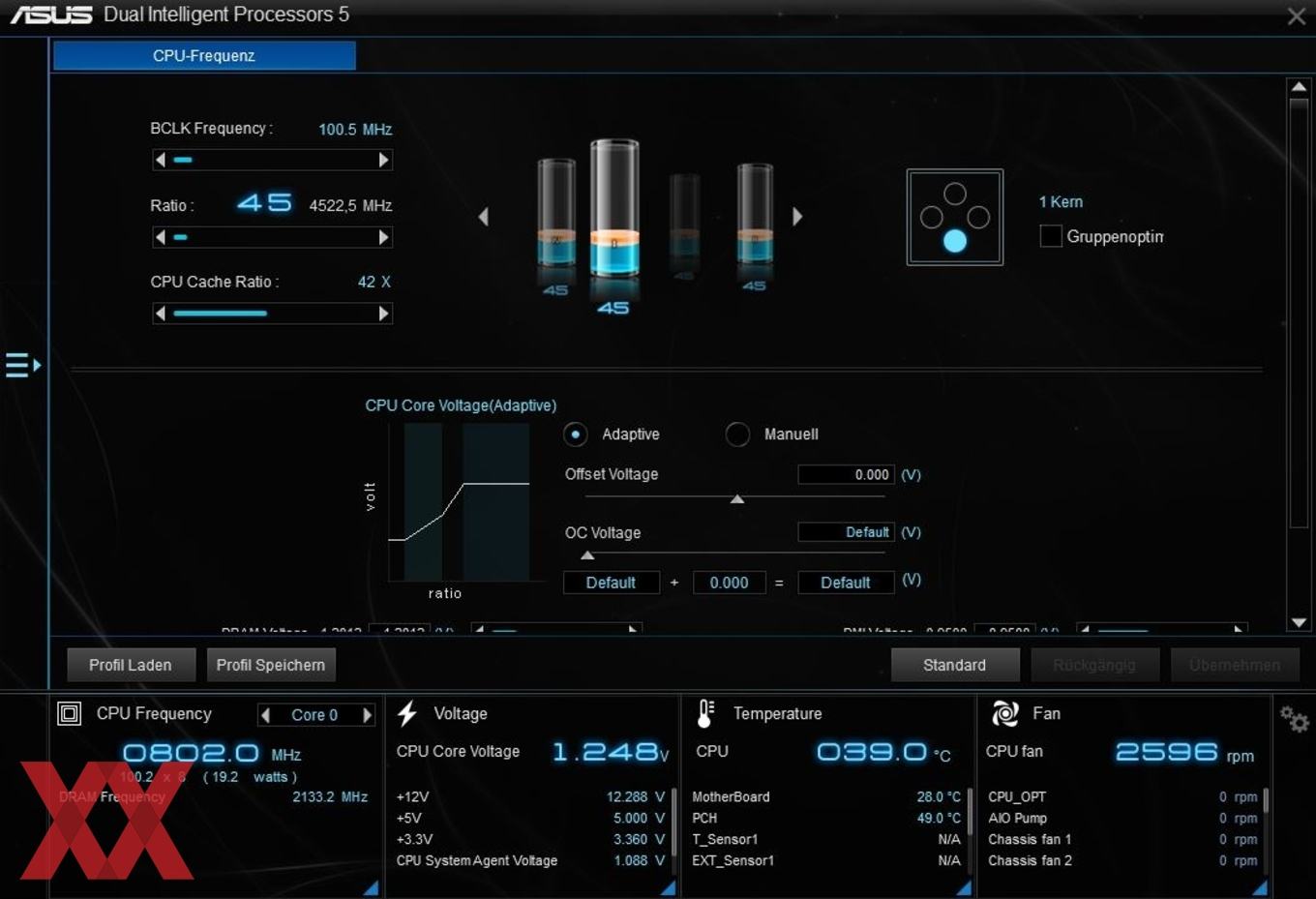Click the Core 0 selector label
1316x899 pixels.
(314, 715)
